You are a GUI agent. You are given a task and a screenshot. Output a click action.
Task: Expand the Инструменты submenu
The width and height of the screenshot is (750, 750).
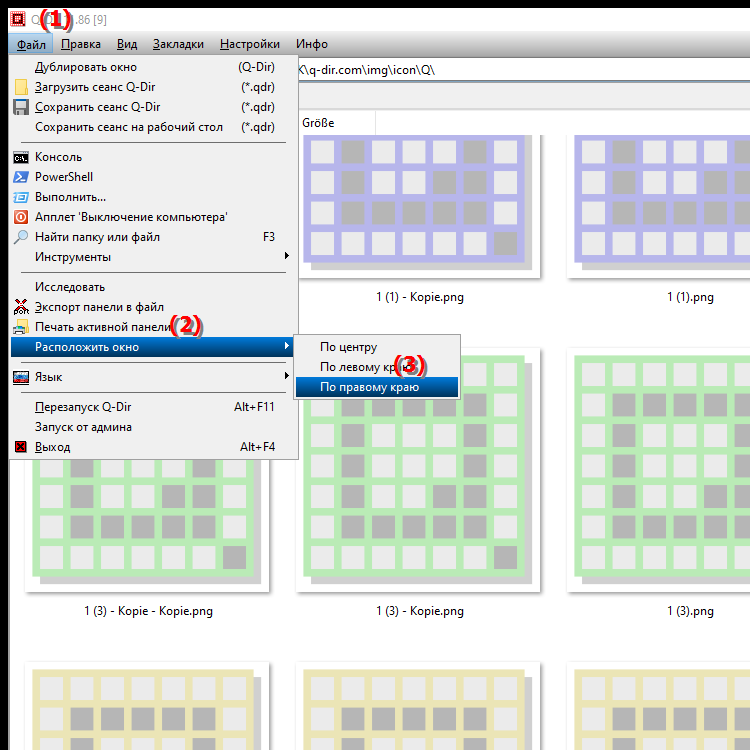click(x=153, y=257)
